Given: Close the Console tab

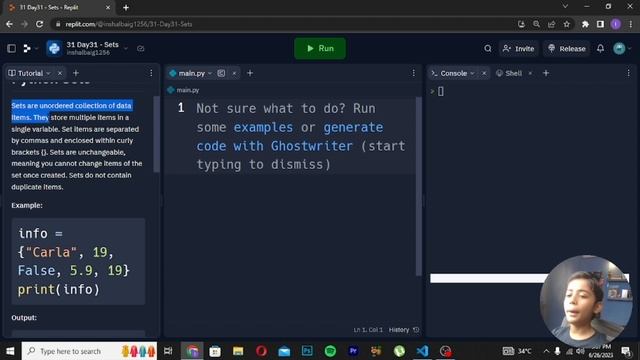Looking at the screenshot, I should click(484, 73).
